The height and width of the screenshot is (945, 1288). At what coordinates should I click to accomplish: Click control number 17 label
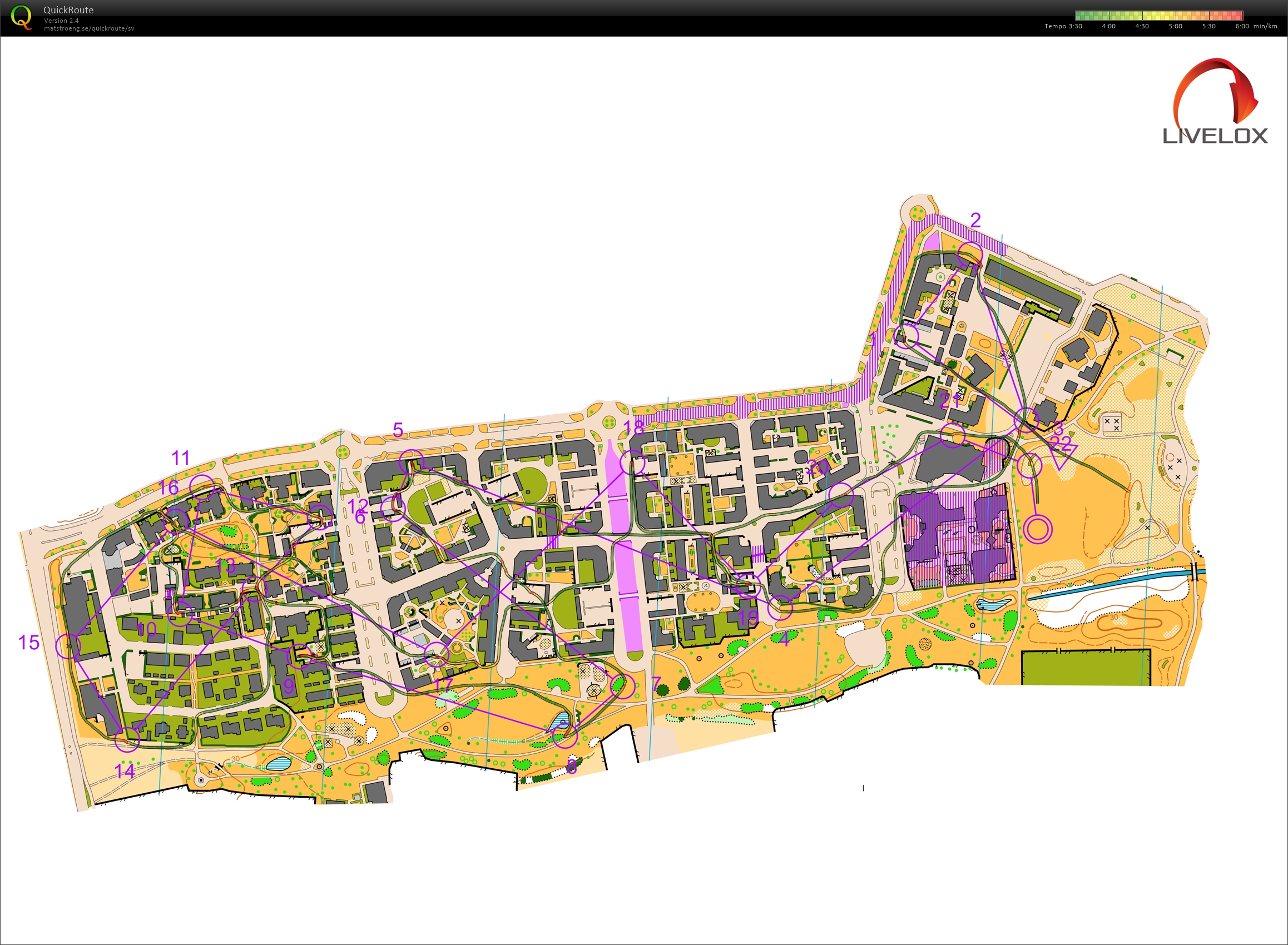[443, 685]
